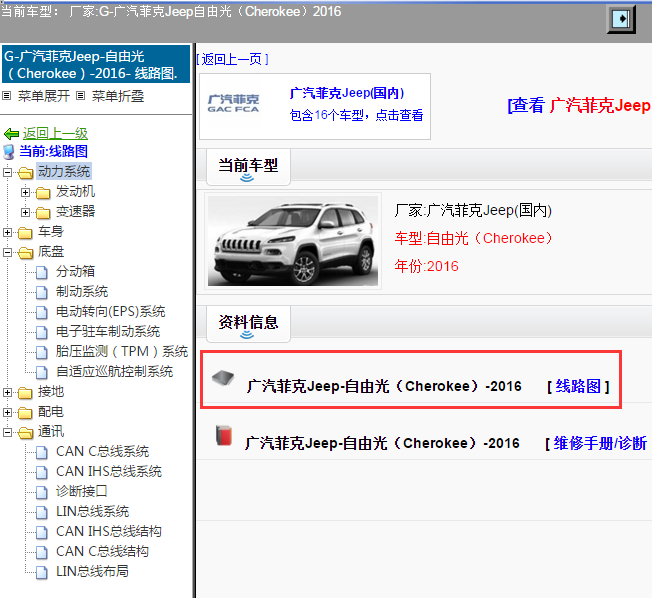This screenshot has height=598, width=652.
Task: Click 菜单展开 to expand all menus
Action: coord(44,96)
